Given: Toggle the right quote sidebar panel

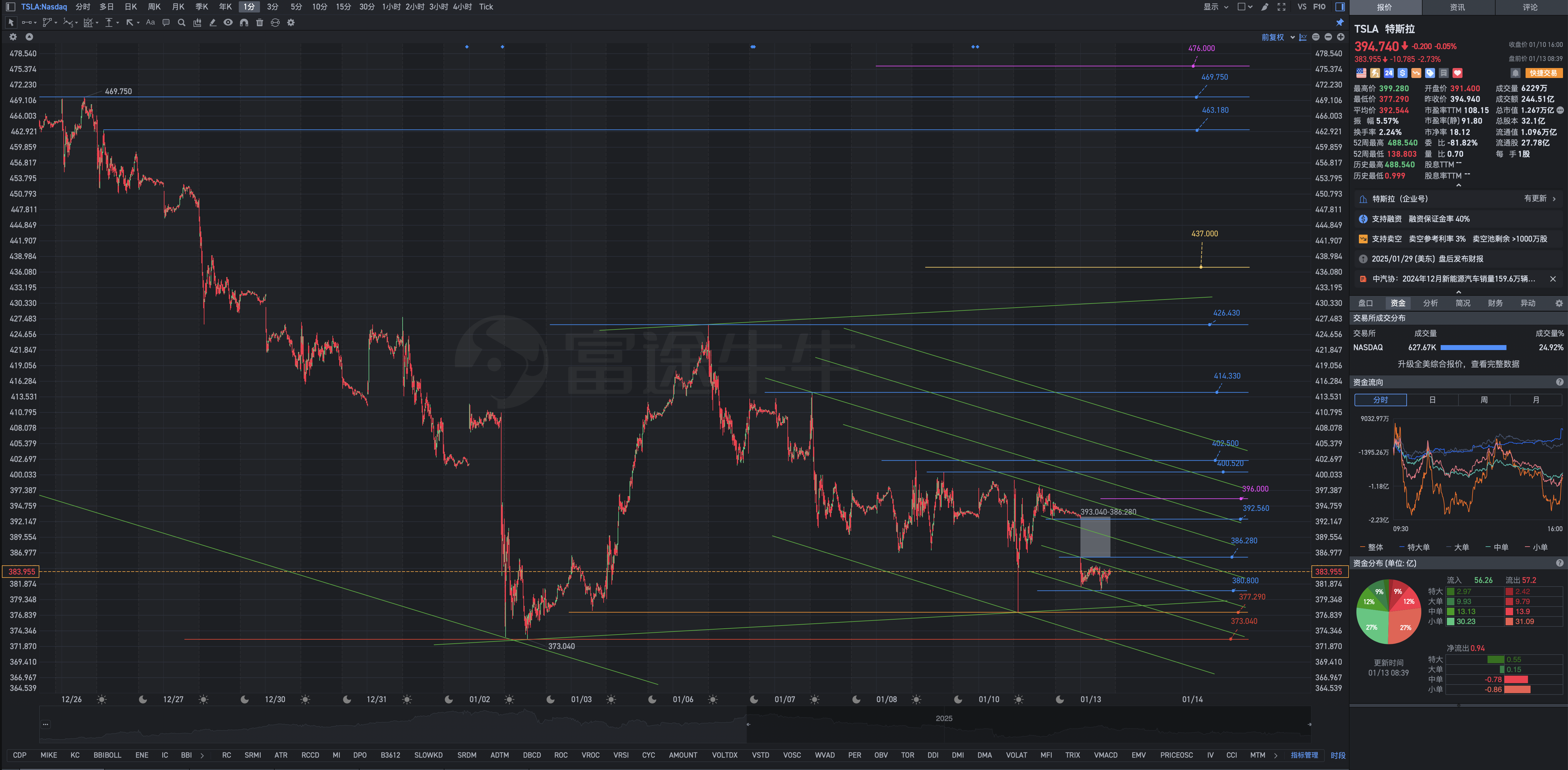Looking at the screenshot, I should coord(1340,7).
